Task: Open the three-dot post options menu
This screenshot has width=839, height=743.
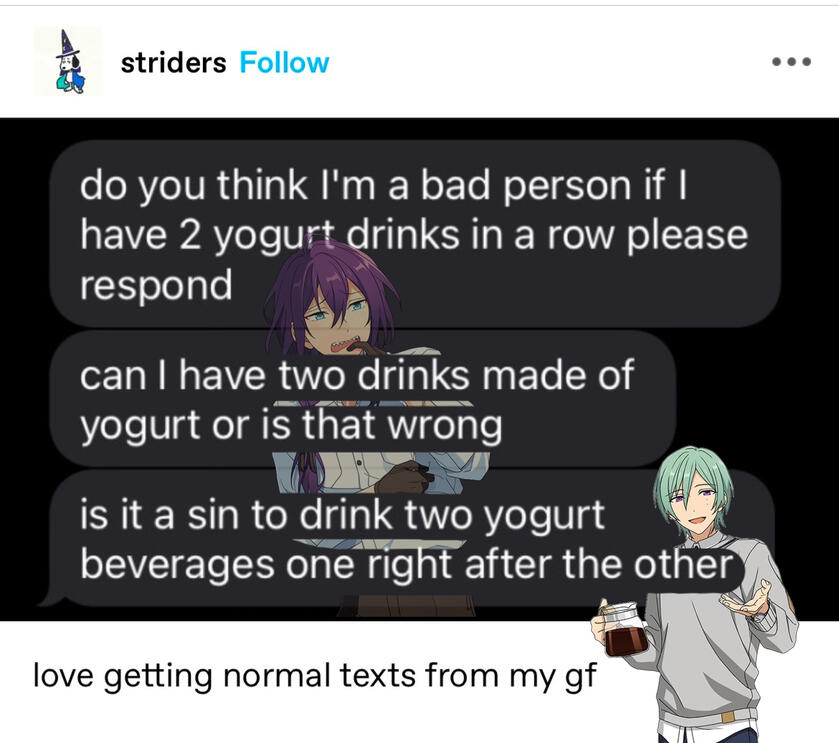Action: (791, 62)
